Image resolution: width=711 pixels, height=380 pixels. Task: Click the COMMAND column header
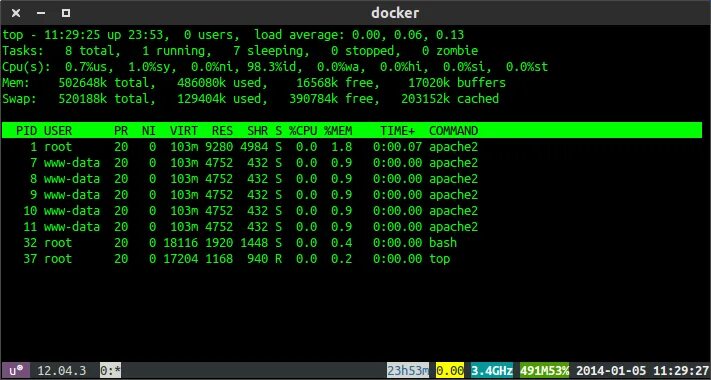[x=453, y=131]
